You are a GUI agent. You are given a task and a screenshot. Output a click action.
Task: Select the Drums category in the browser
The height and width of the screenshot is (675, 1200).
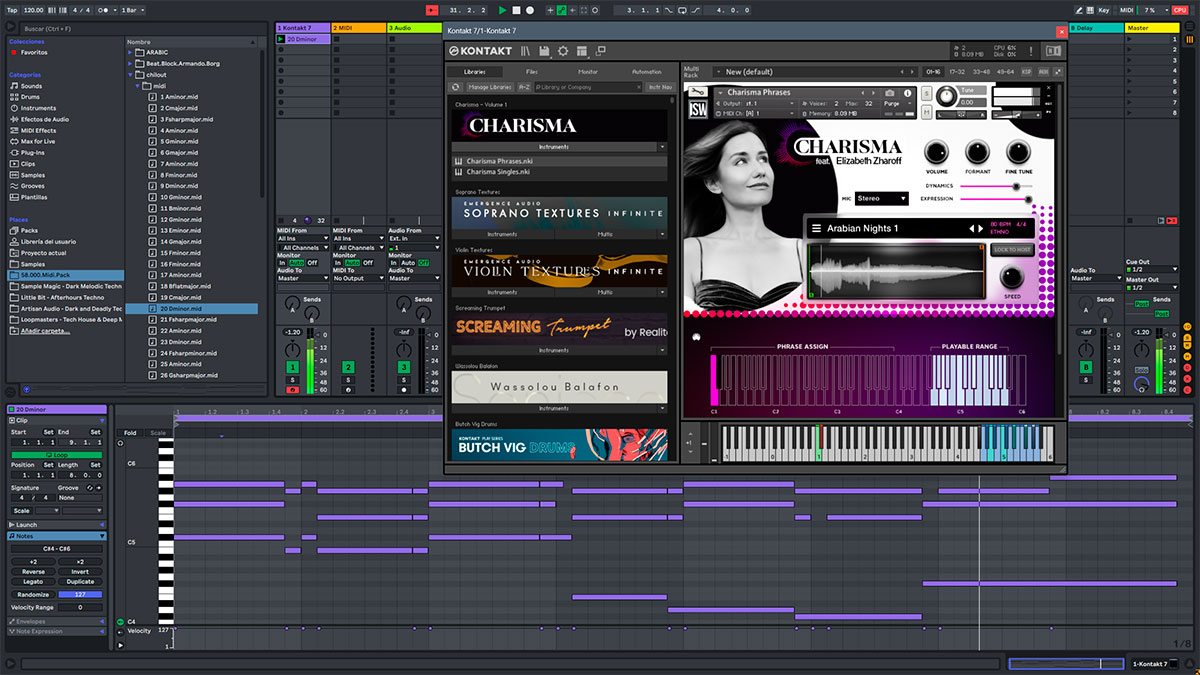point(31,97)
